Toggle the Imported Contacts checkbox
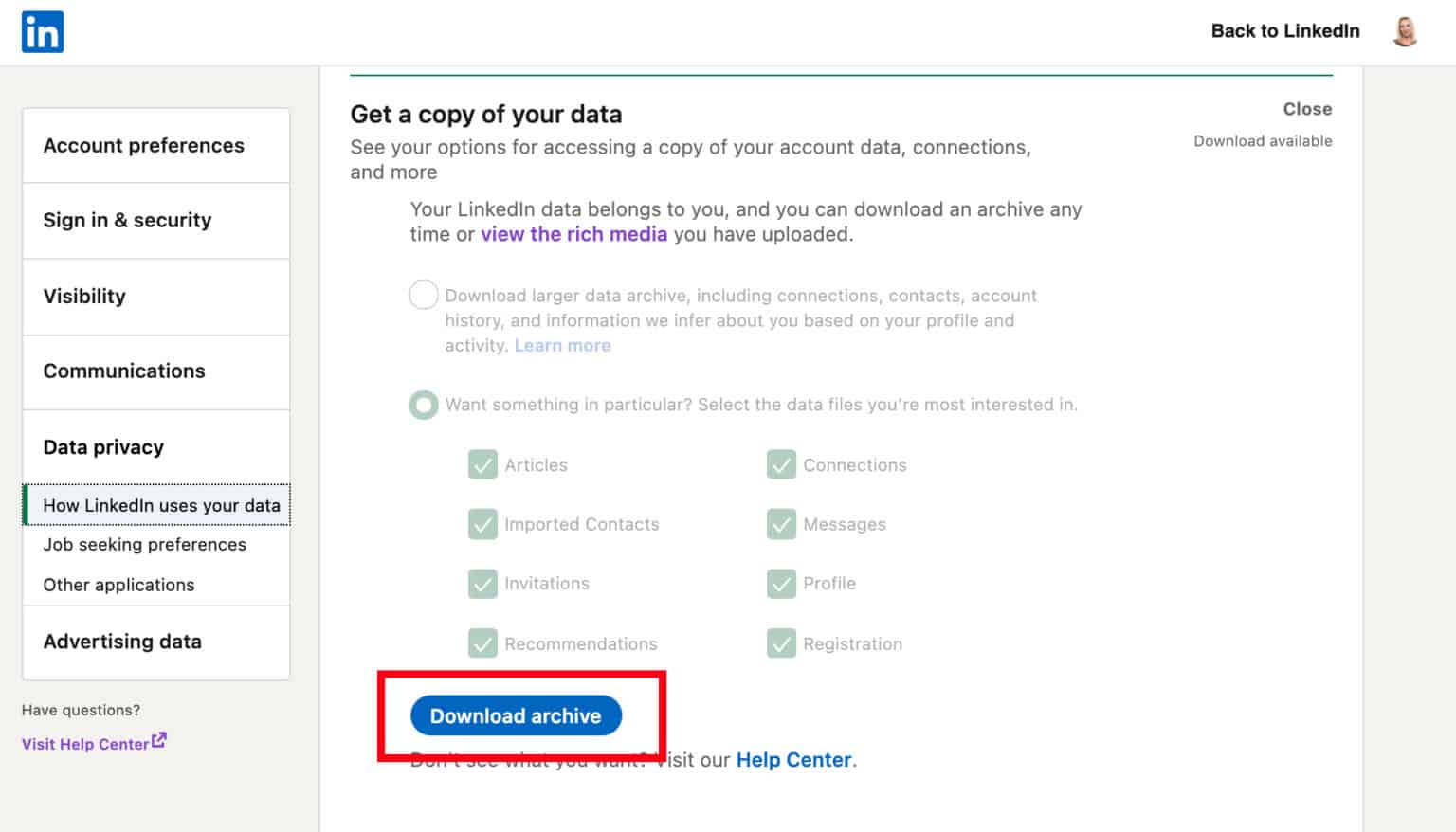 (483, 524)
